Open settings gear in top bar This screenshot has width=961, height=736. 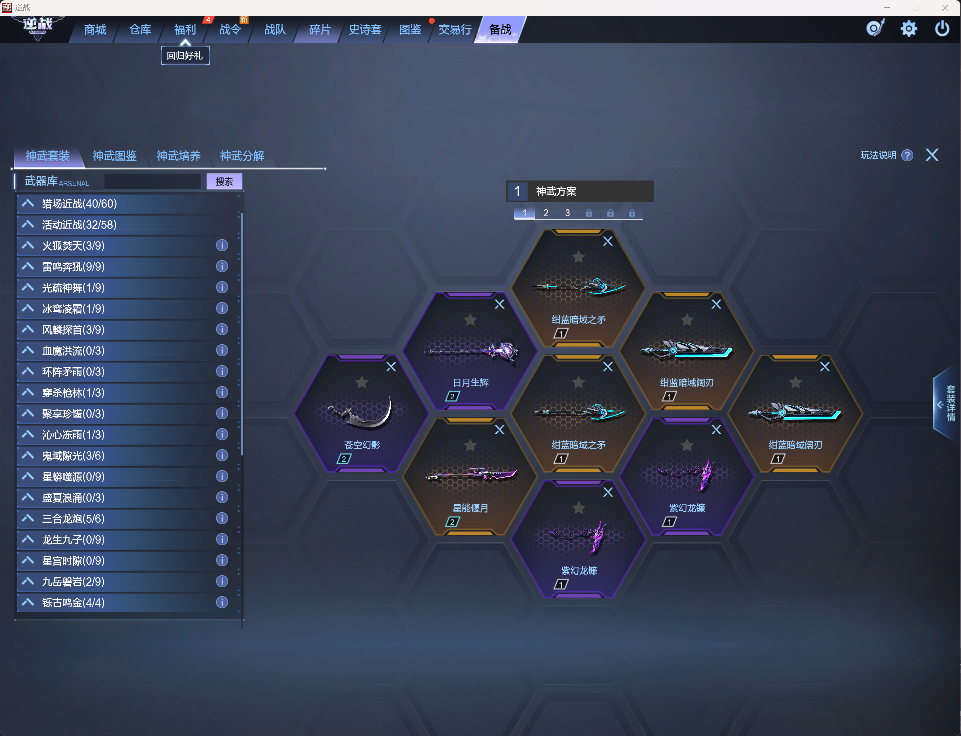pyautogui.click(x=908, y=28)
